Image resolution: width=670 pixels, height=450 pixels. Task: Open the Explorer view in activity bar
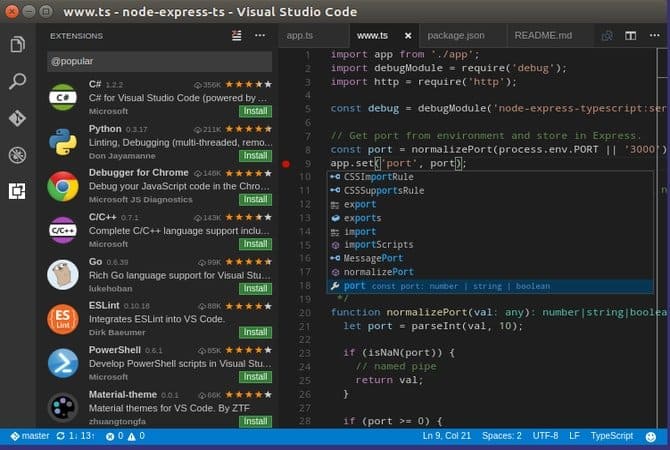click(18, 44)
